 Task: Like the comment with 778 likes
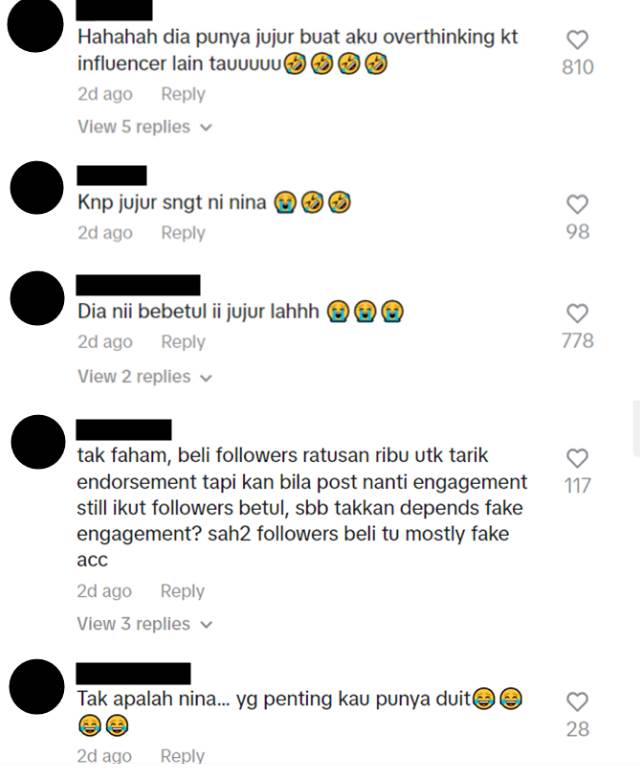(577, 314)
